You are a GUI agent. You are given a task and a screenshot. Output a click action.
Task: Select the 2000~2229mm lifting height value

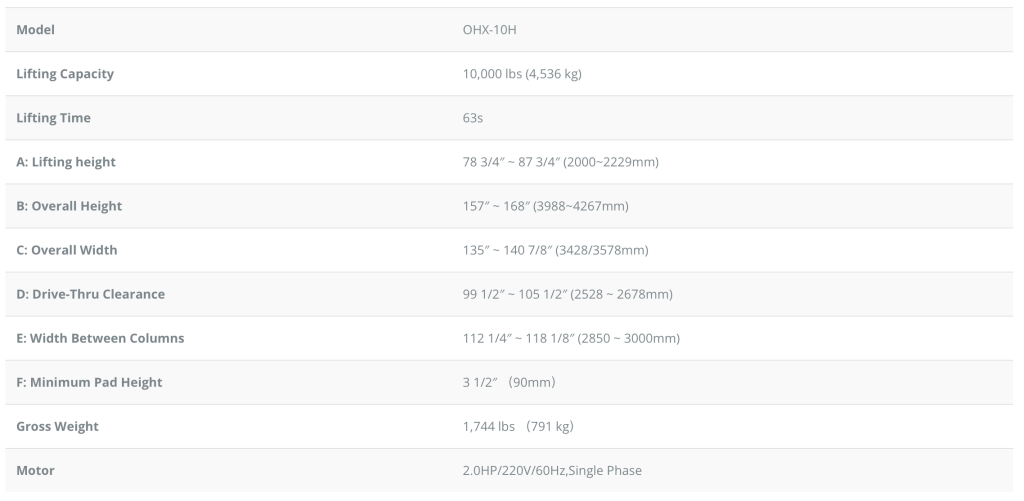pos(553,162)
